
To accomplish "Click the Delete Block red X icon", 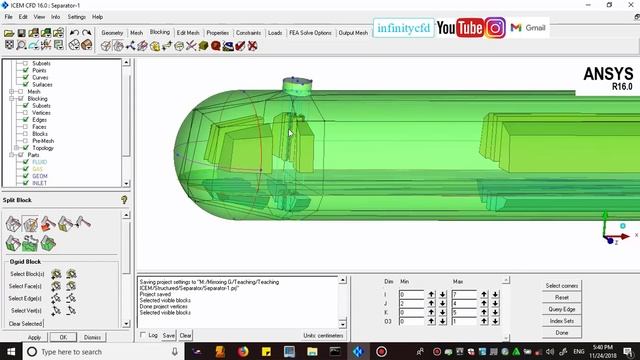I will [253, 46].
